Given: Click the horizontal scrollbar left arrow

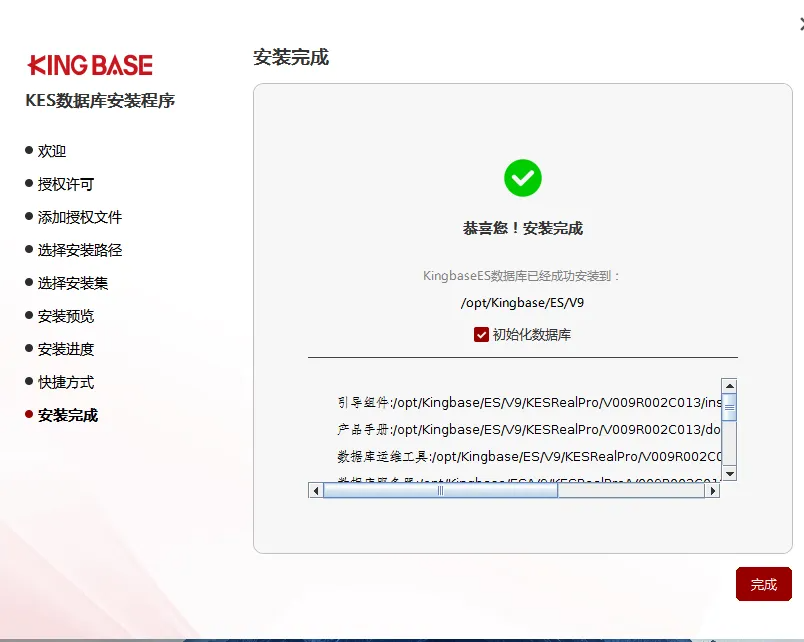Looking at the screenshot, I should [x=316, y=490].
